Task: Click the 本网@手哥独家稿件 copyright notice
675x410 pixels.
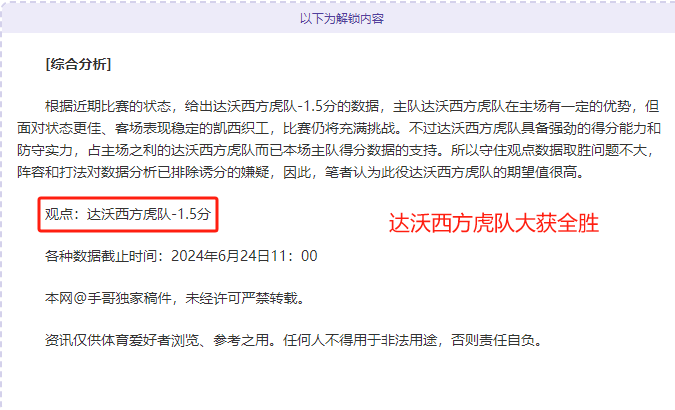Action: tap(175, 298)
